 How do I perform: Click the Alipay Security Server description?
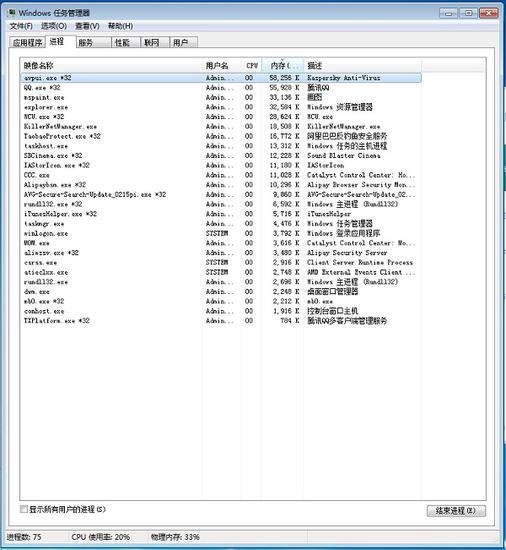(347, 253)
